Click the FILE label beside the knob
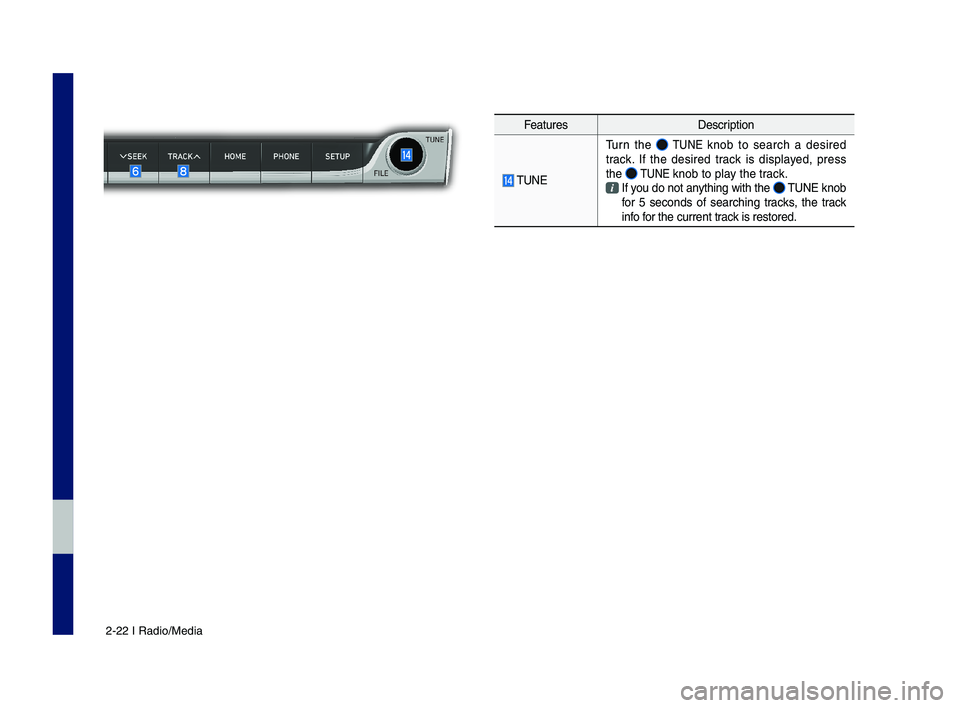 (380, 173)
